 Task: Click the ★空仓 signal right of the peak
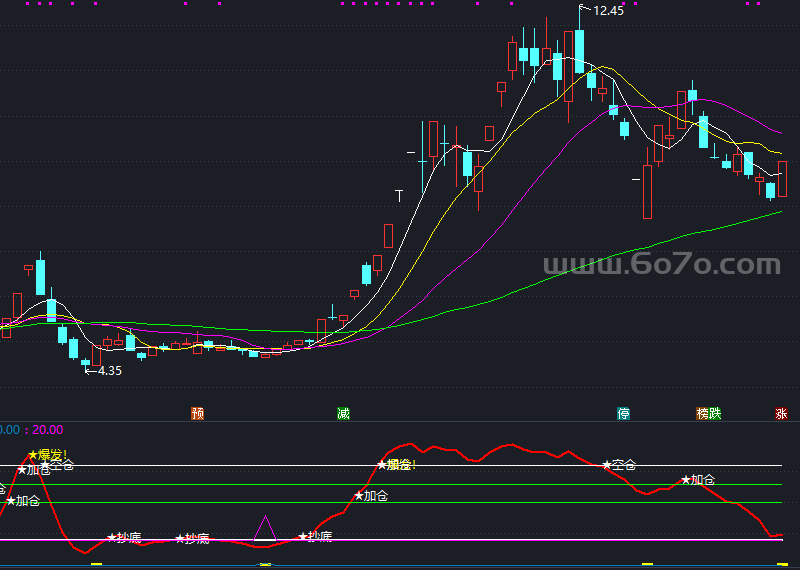point(619,465)
